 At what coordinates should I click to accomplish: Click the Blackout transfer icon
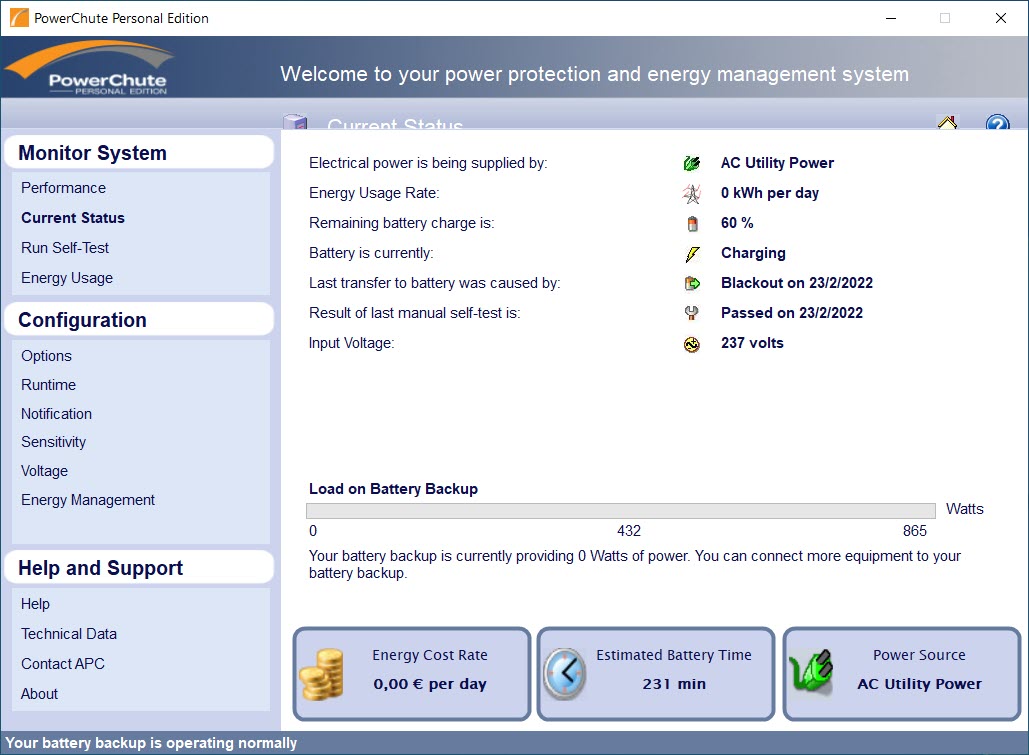(x=692, y=283)
